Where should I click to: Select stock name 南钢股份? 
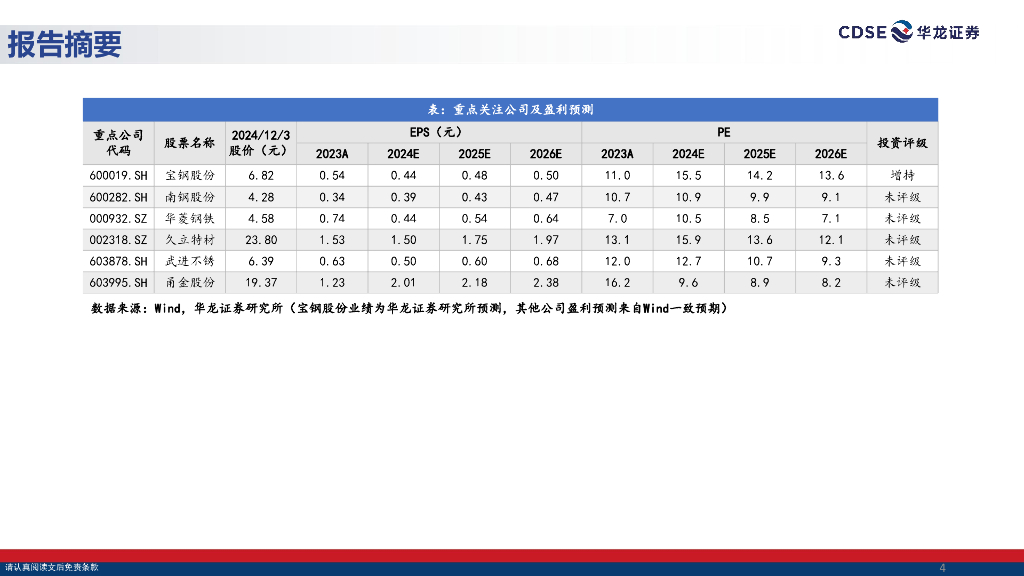click(x=189, y=197)
